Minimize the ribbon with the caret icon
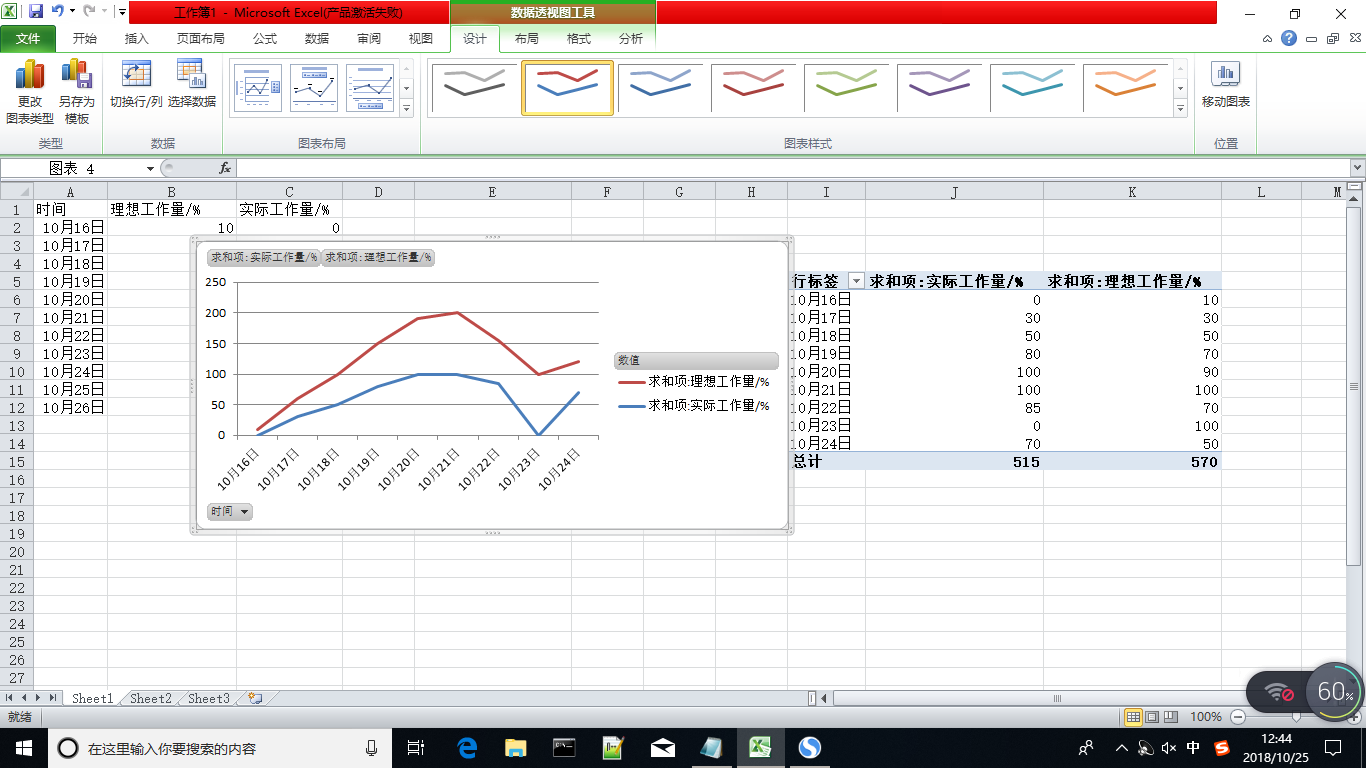This screenshot has width=1366, height=768. (1268, 39)
